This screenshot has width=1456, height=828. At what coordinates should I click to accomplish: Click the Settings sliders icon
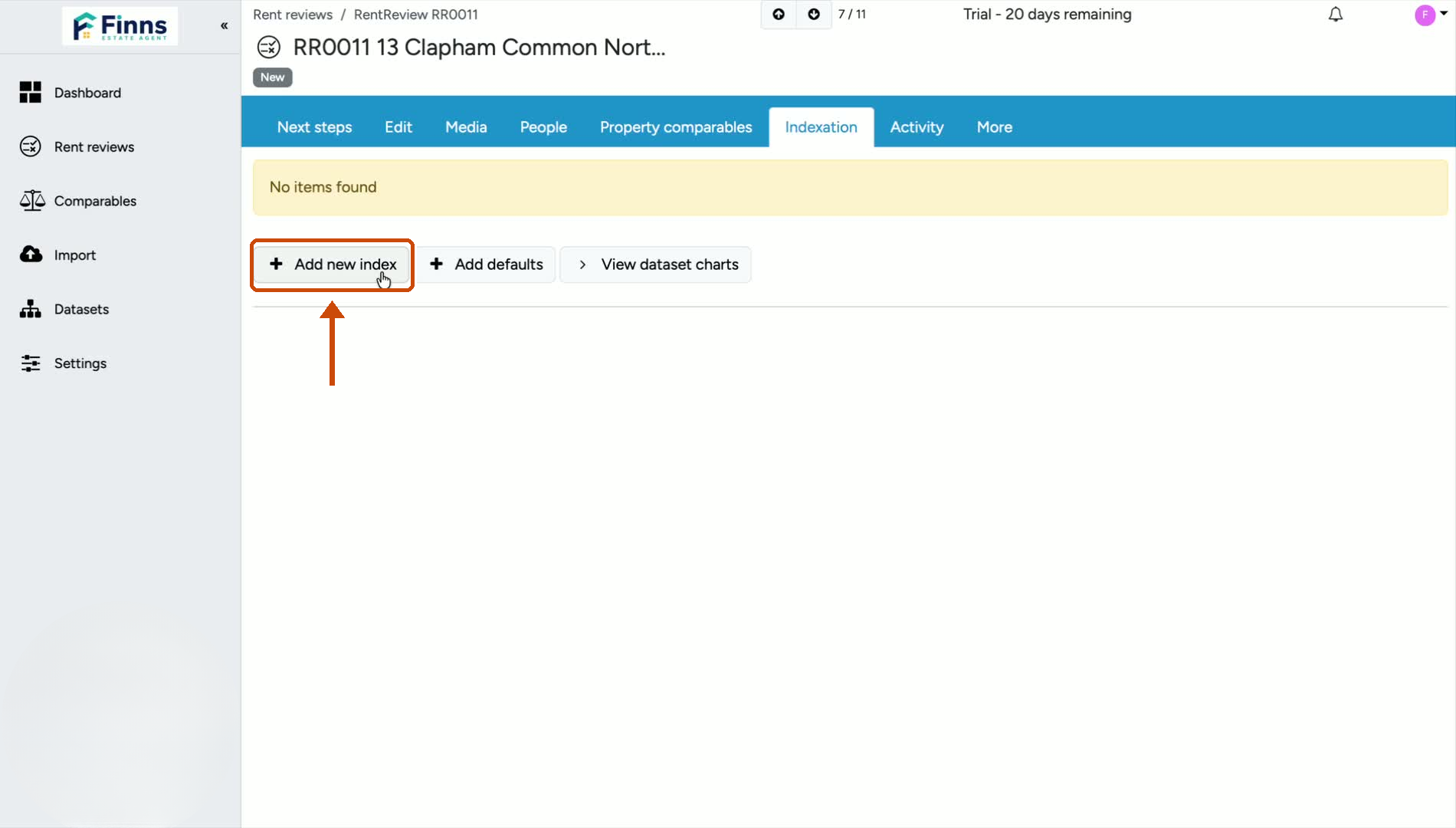tap(31, 363)
